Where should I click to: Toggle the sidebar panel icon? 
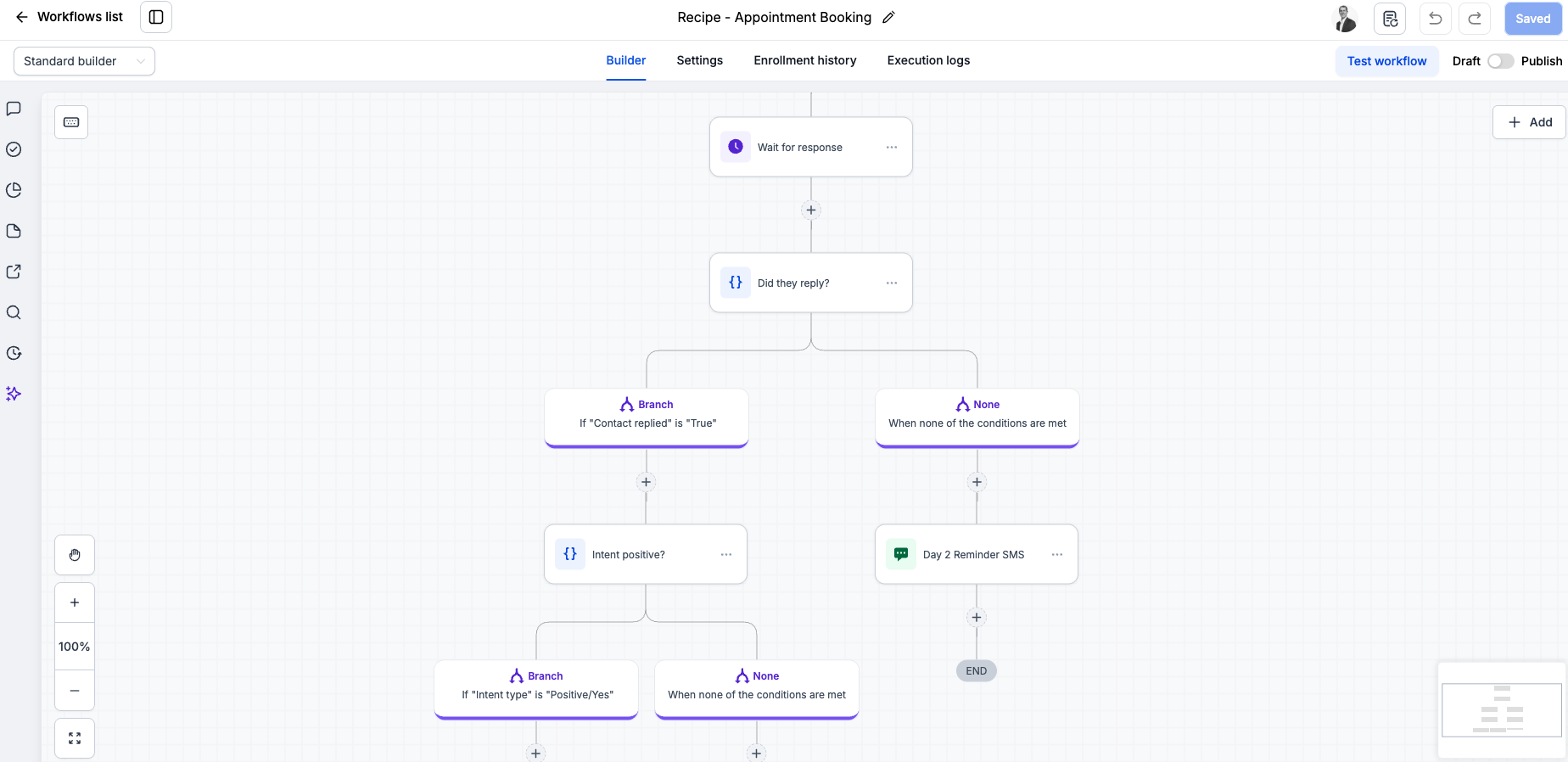(156, 17)
